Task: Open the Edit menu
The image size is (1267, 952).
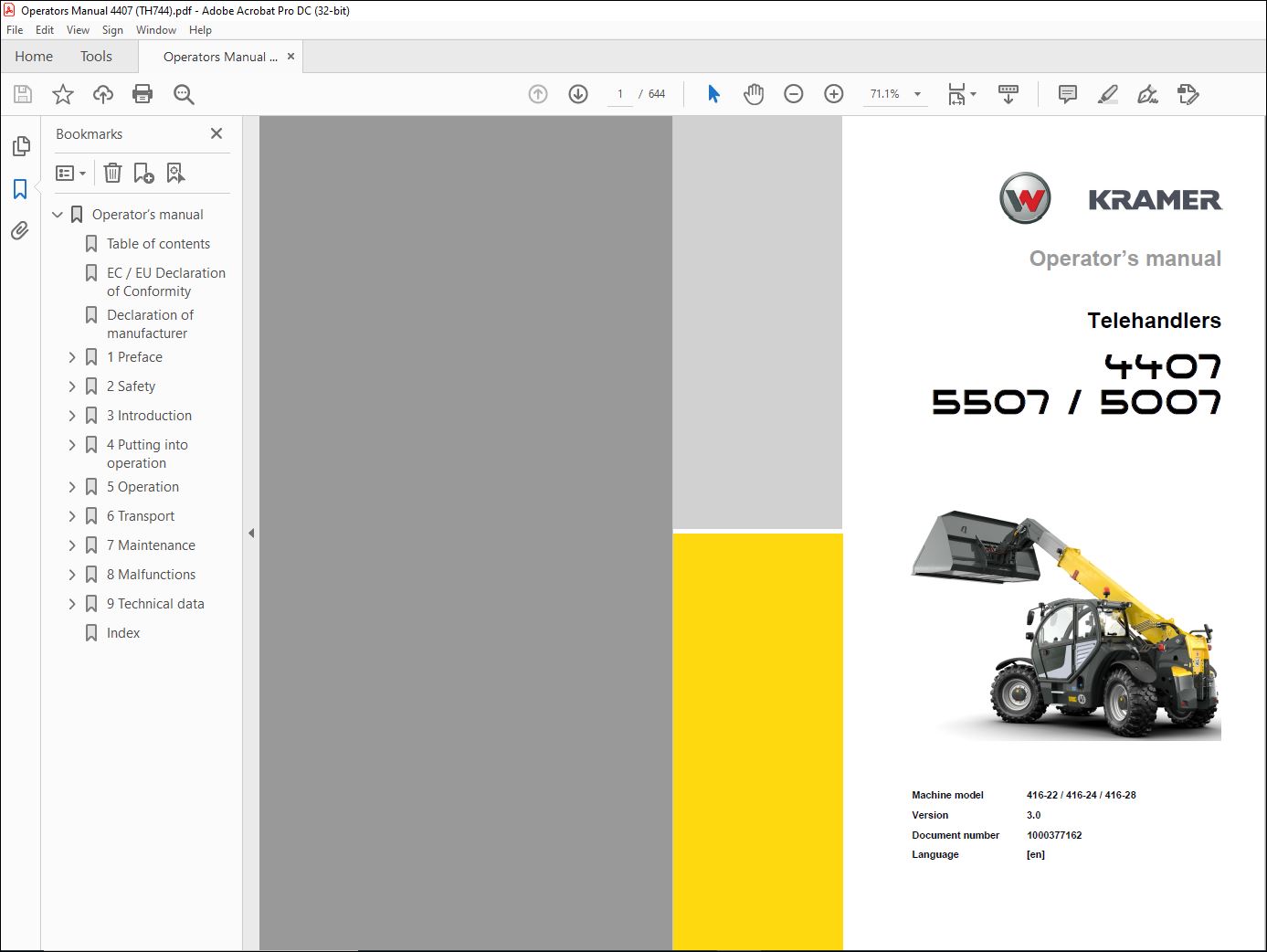Action: 45,30
